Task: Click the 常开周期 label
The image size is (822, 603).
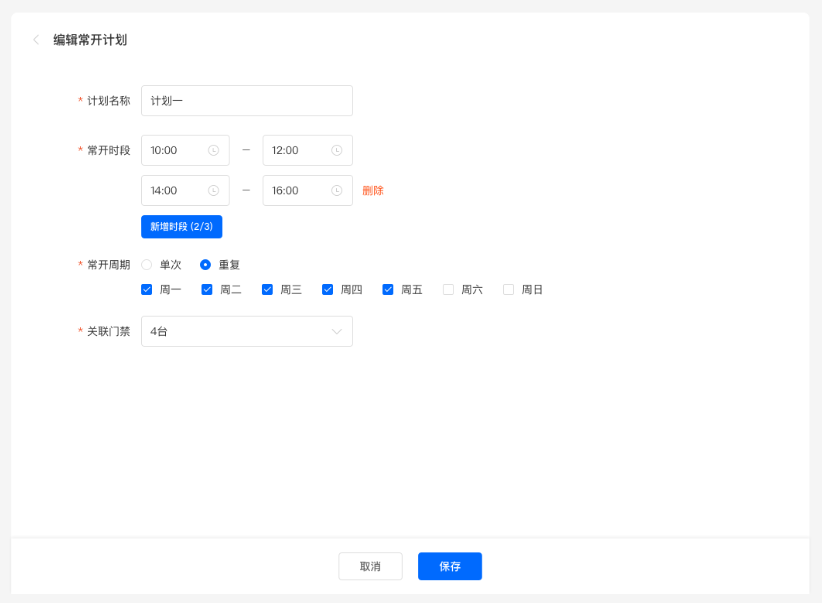Action: tap(109, 265)
